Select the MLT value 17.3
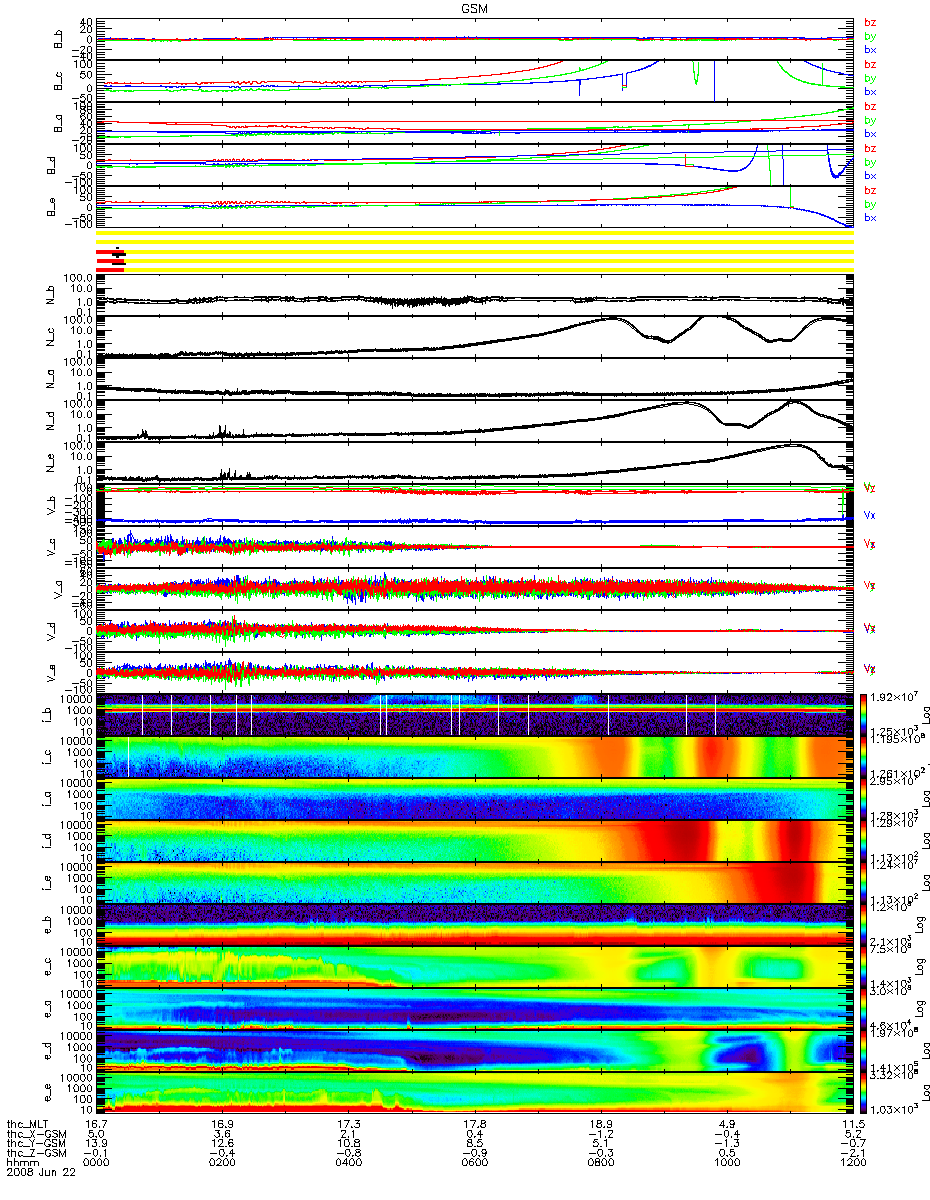Image resolution: width=930 pixels, height=1200 pixels. (x=348, y=1123)
